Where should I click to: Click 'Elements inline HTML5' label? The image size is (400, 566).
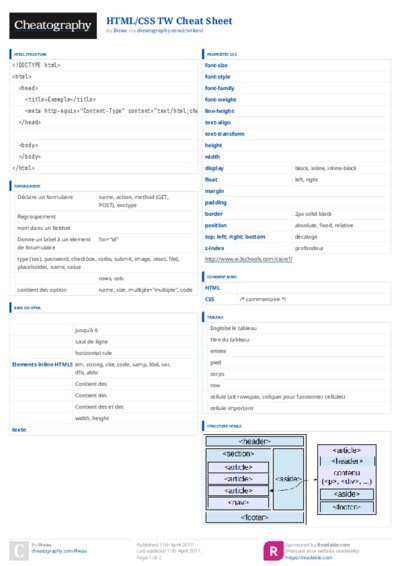[42, 365]
